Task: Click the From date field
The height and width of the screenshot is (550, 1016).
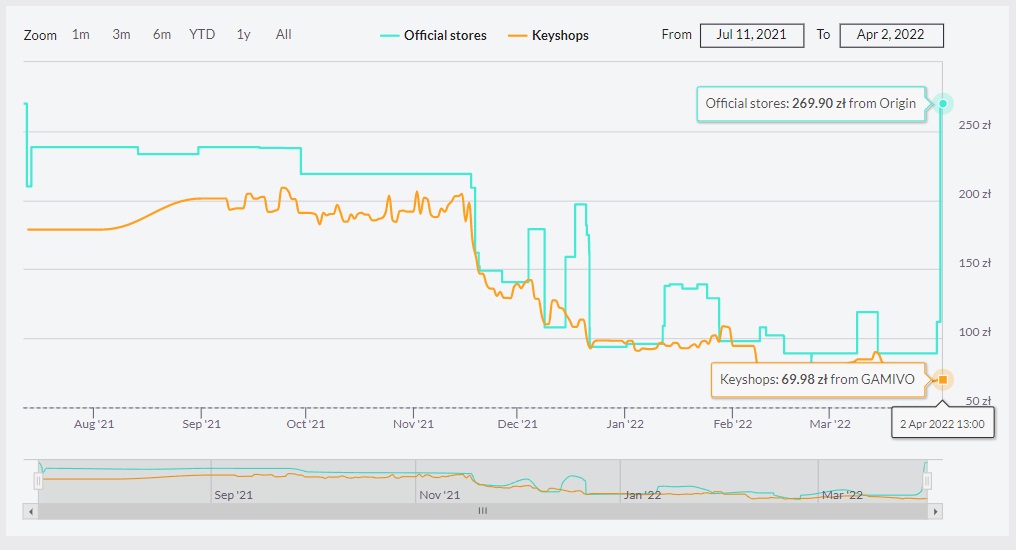Action: coord(751,34)
